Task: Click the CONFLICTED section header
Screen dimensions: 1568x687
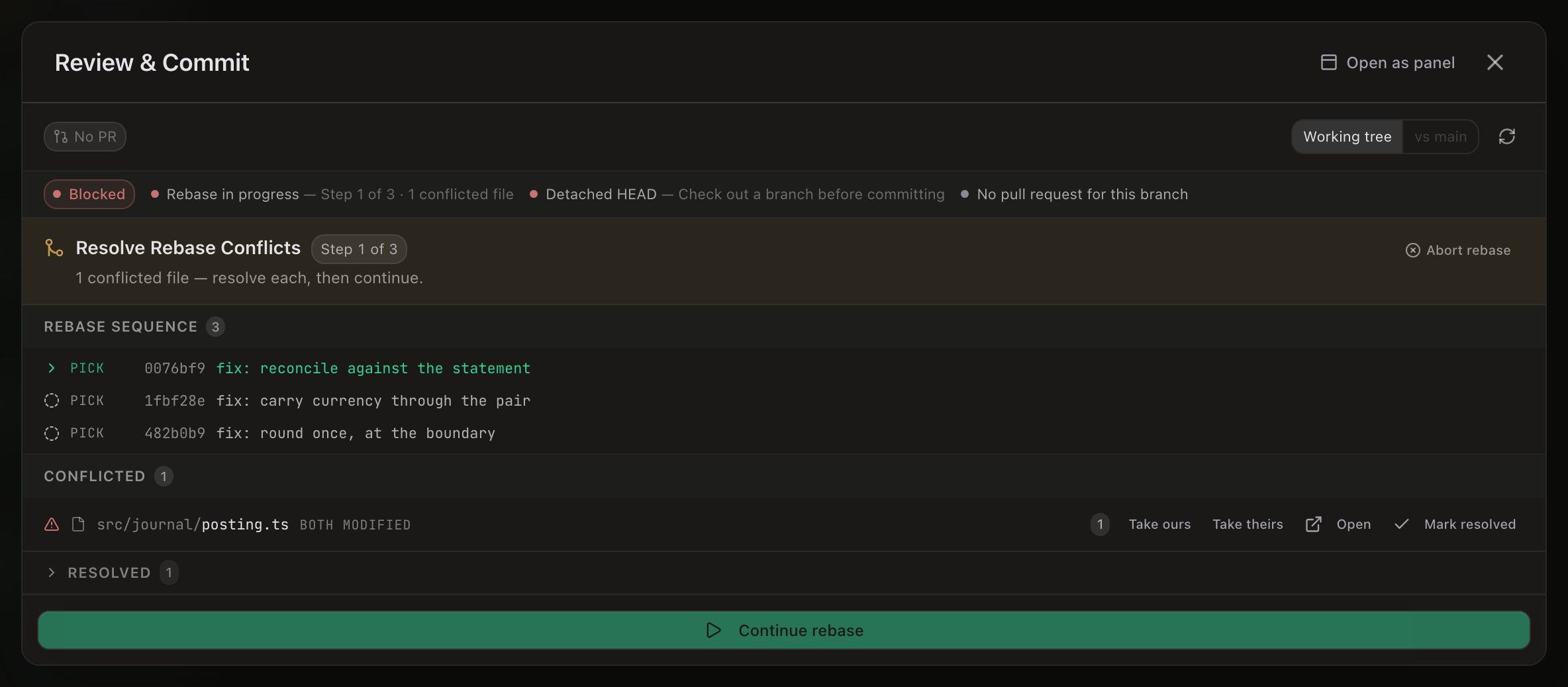Action: pyautogui.click(x=94, y=476)
